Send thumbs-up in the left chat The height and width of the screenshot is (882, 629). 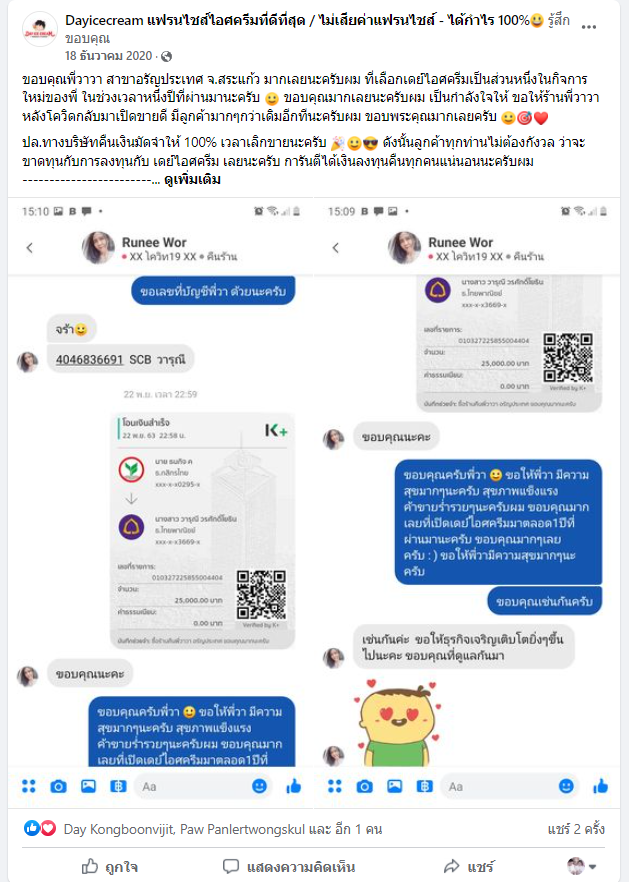[294, 786]
